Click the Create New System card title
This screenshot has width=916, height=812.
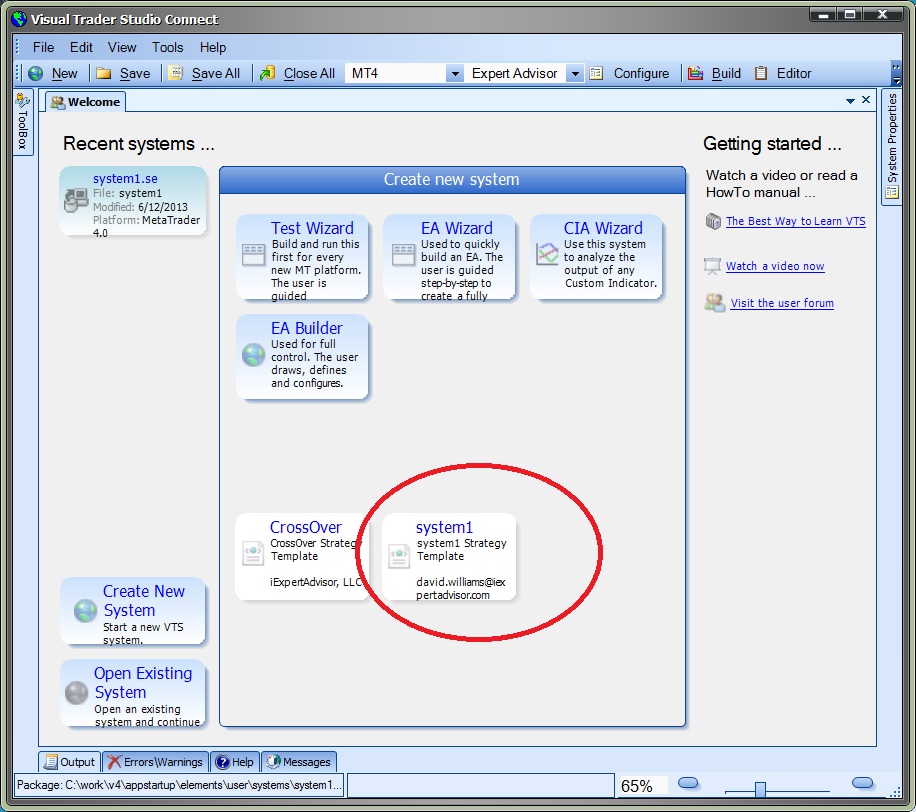(144, 601)
